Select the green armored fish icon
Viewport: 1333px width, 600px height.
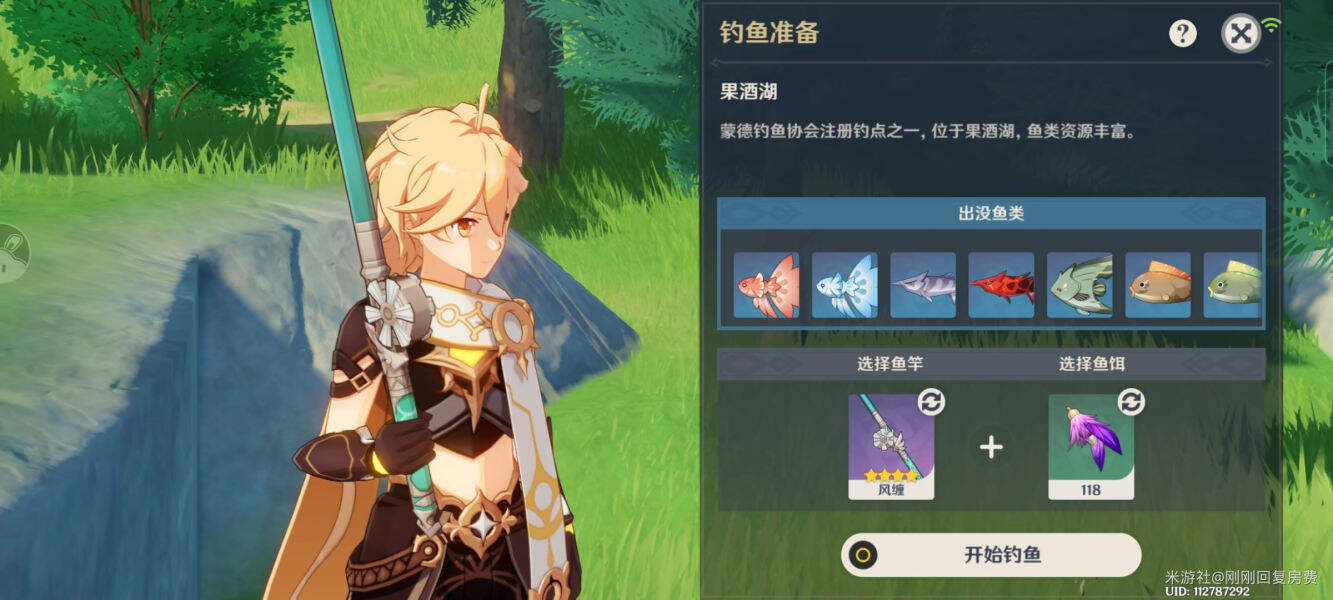click(x=1080, y=285)
